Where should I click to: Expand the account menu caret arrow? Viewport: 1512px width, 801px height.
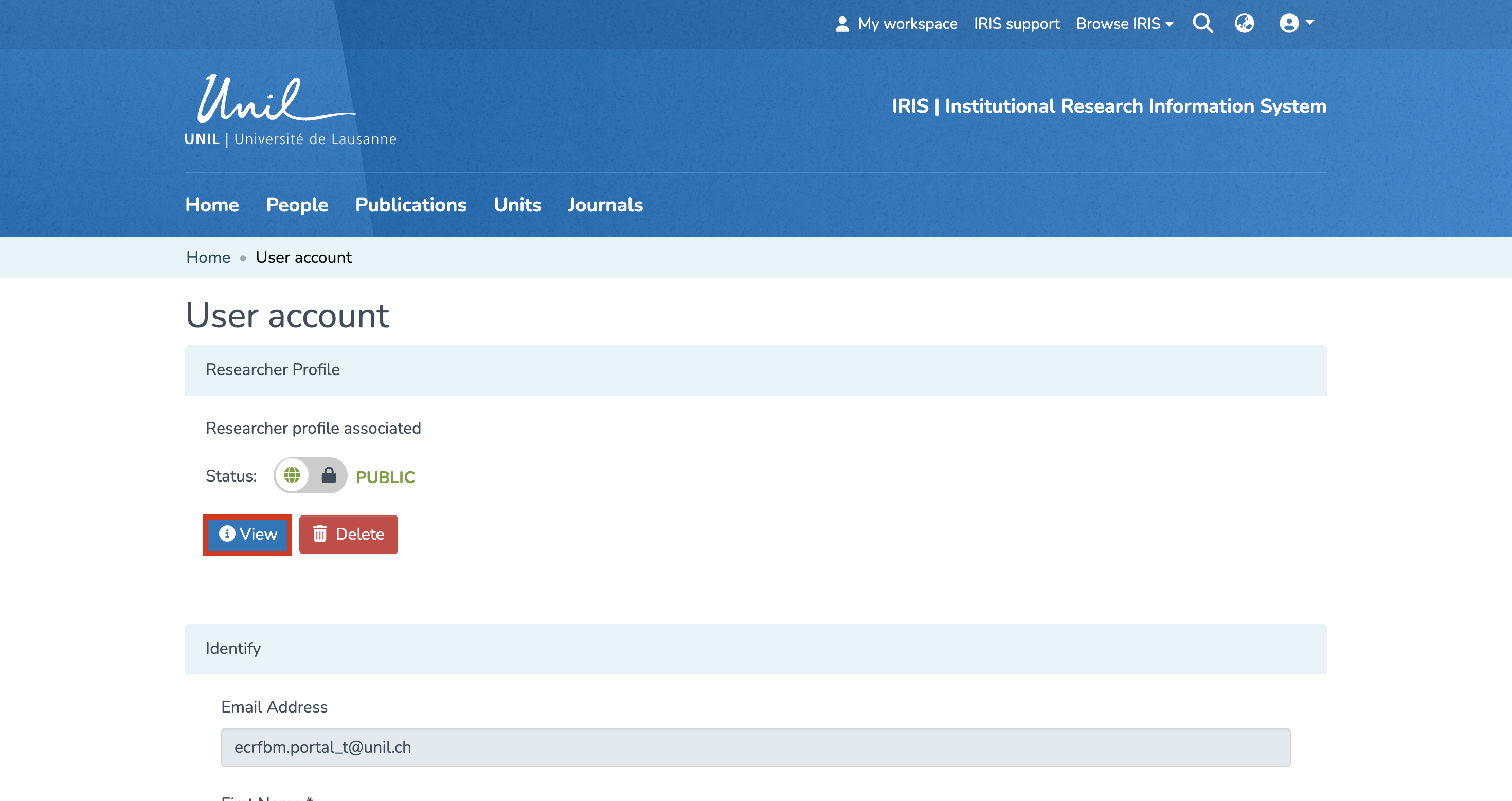1309,22
